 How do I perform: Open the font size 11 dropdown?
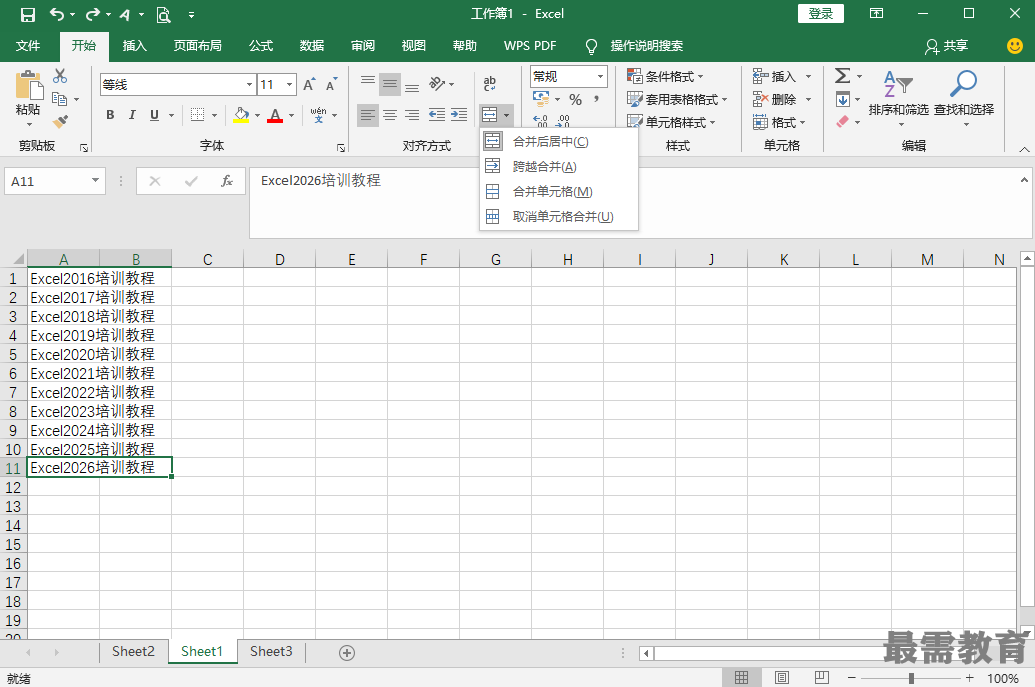[x=289, y=84]
